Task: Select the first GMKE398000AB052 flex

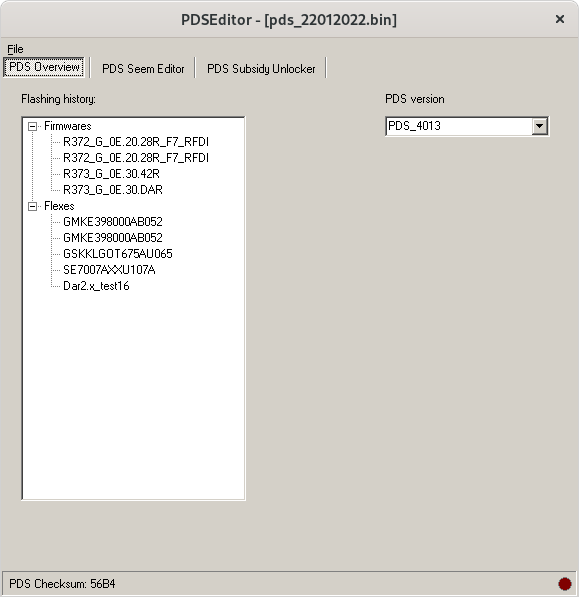Action: point(113,222)
